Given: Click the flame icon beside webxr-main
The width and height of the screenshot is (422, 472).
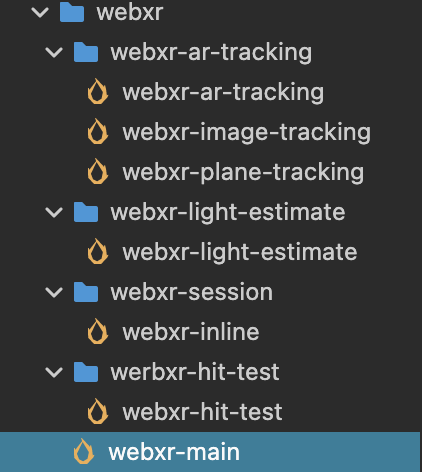Looking at the screenshot, I should [x=84, y=451].
